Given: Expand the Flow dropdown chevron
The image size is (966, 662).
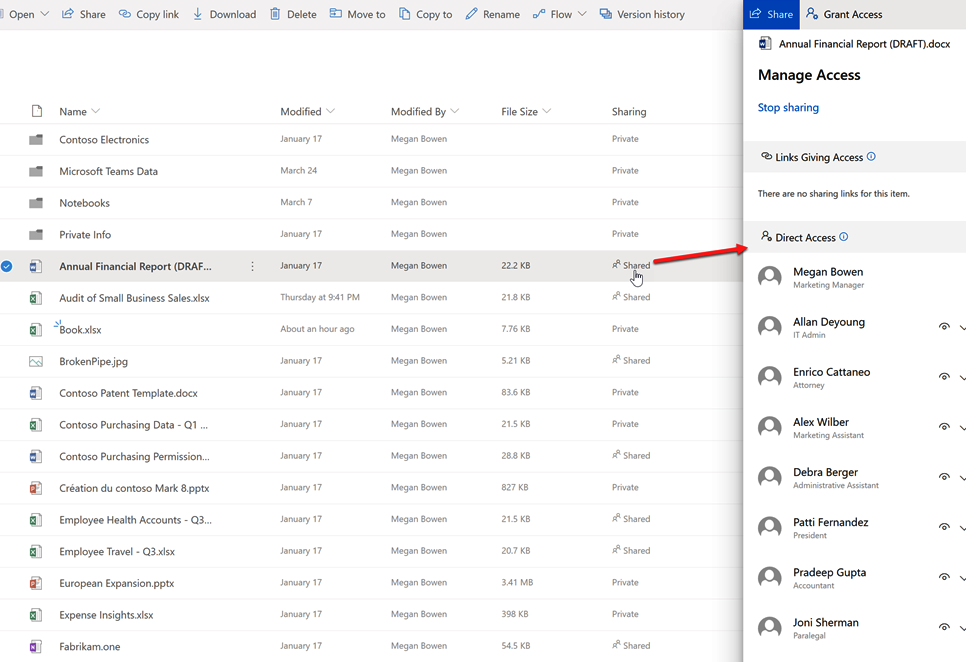Looking at the screenshot, I should click(x=582, y=14).
